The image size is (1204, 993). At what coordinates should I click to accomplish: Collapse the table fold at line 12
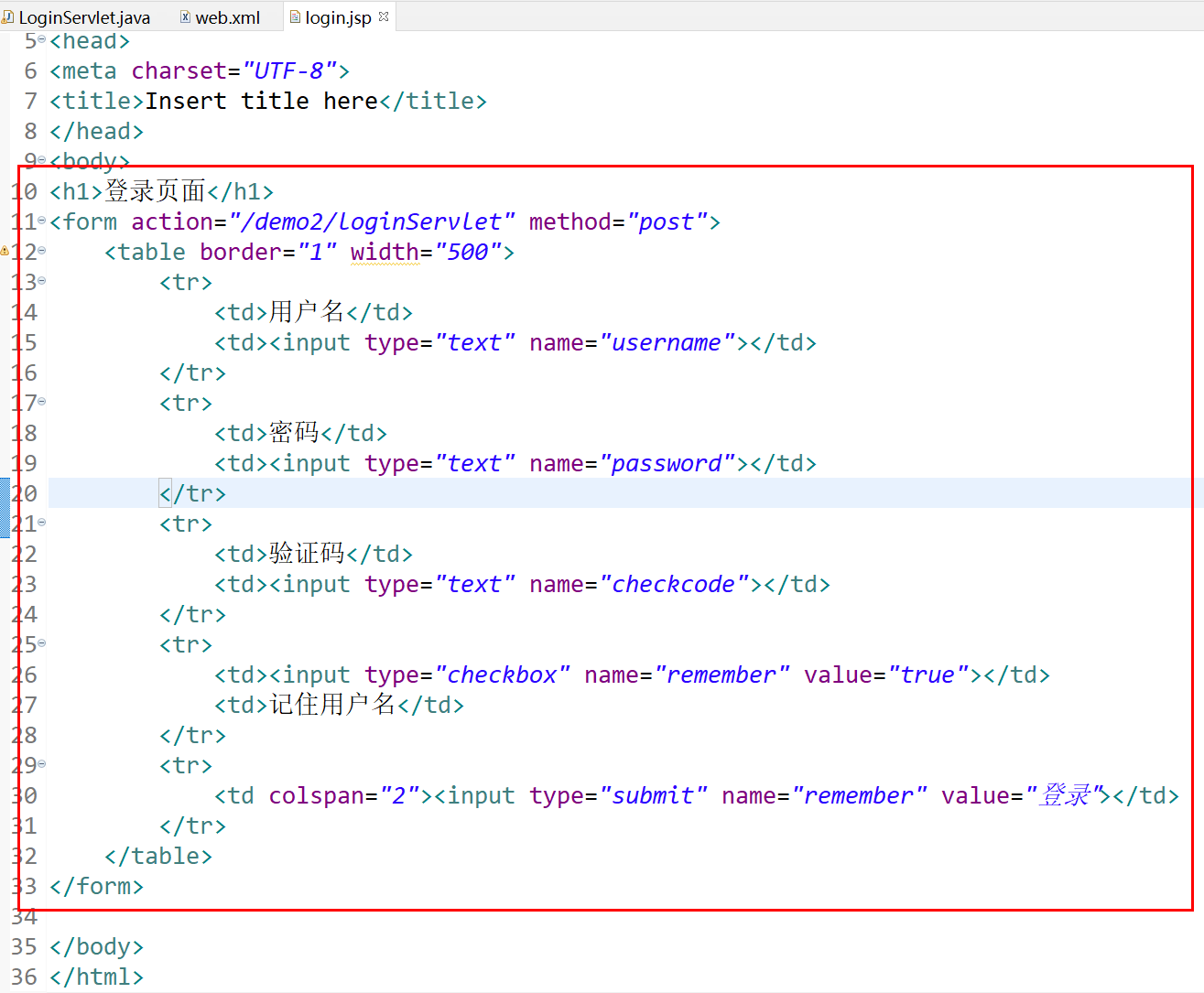tap(41, 249)
